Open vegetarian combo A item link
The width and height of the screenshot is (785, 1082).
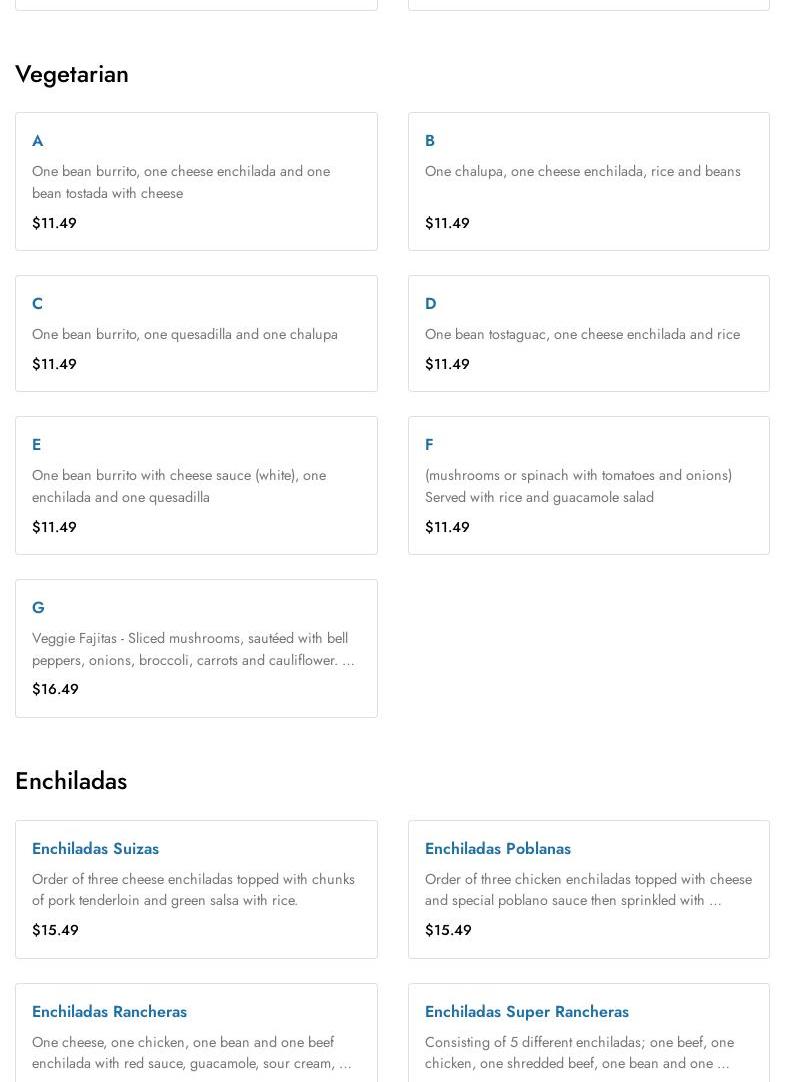pyautogui.click(x=37, y=141)
